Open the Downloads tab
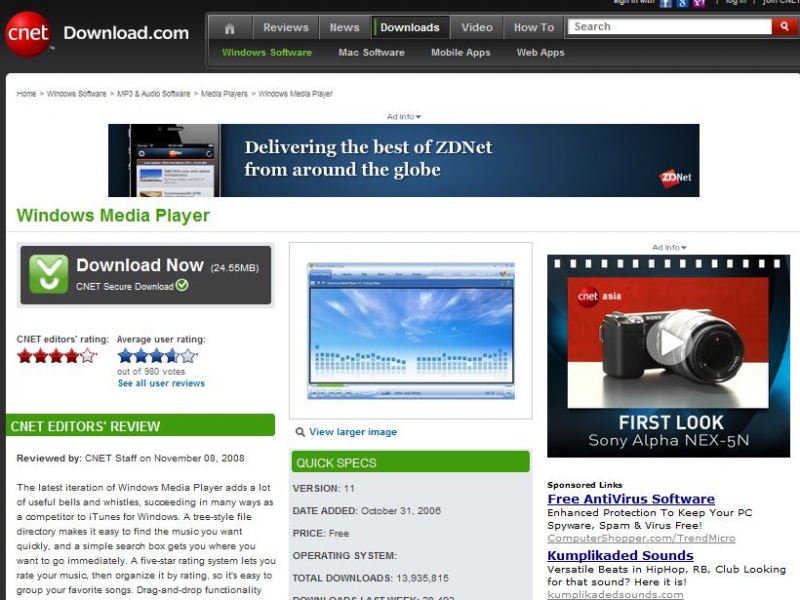The width and height of the screenshot is (800, 600). click(x=410, y=28)
